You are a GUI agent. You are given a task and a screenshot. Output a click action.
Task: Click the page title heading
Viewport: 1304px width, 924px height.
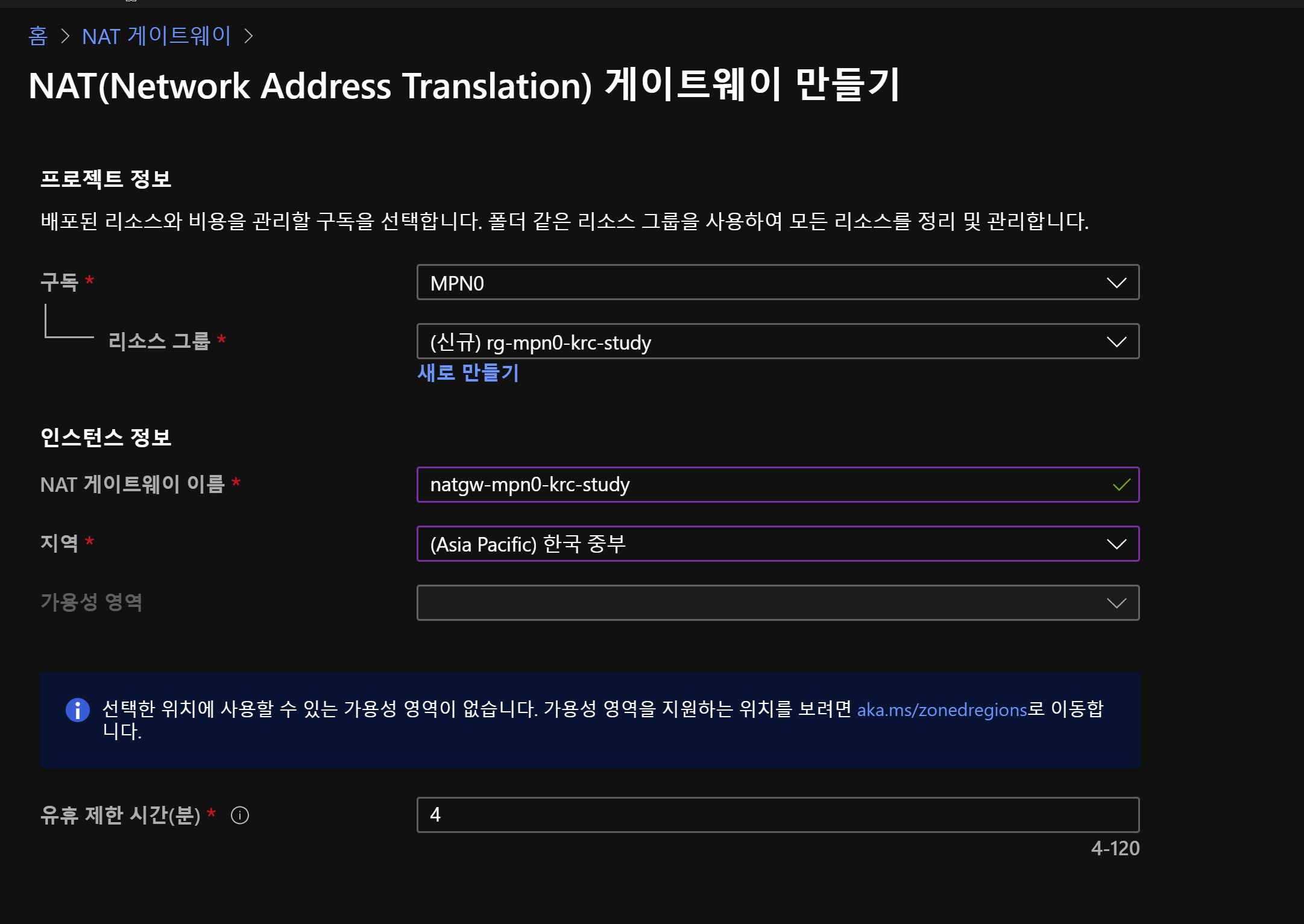[464, 86]
